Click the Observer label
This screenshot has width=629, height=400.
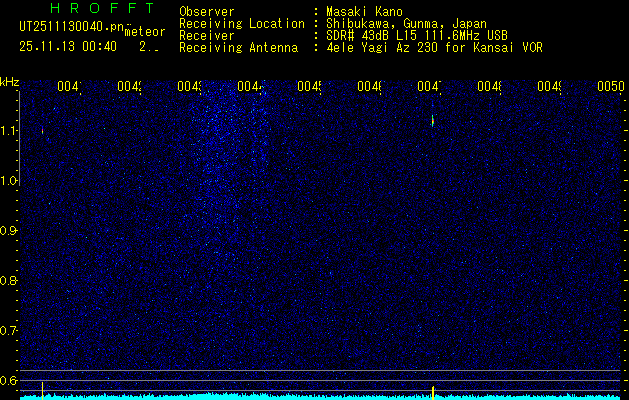207,12
